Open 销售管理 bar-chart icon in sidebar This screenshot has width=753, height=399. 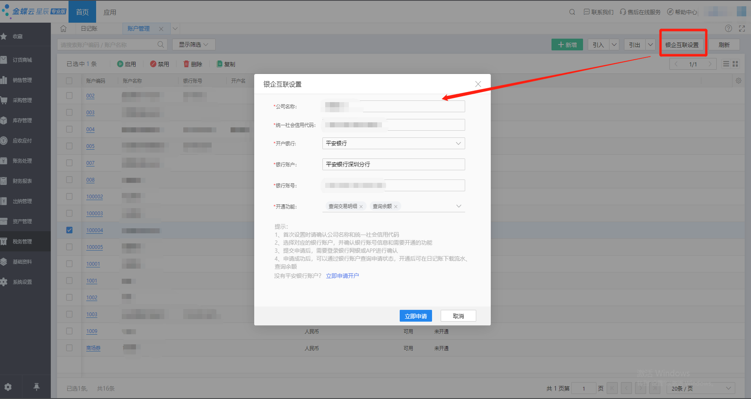pos(4,80)
